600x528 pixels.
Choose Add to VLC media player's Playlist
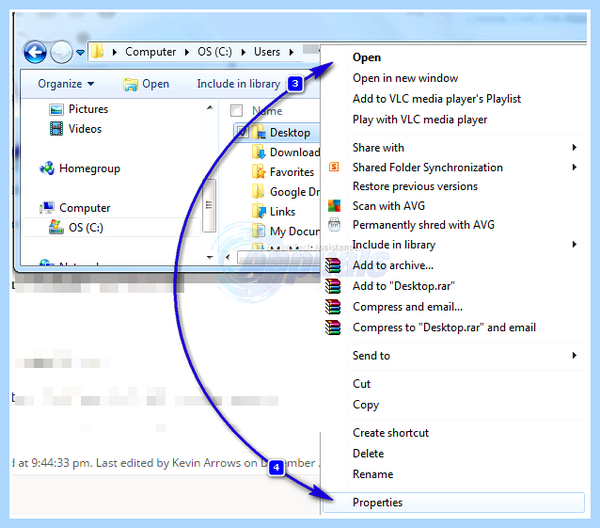pos(437,99)
